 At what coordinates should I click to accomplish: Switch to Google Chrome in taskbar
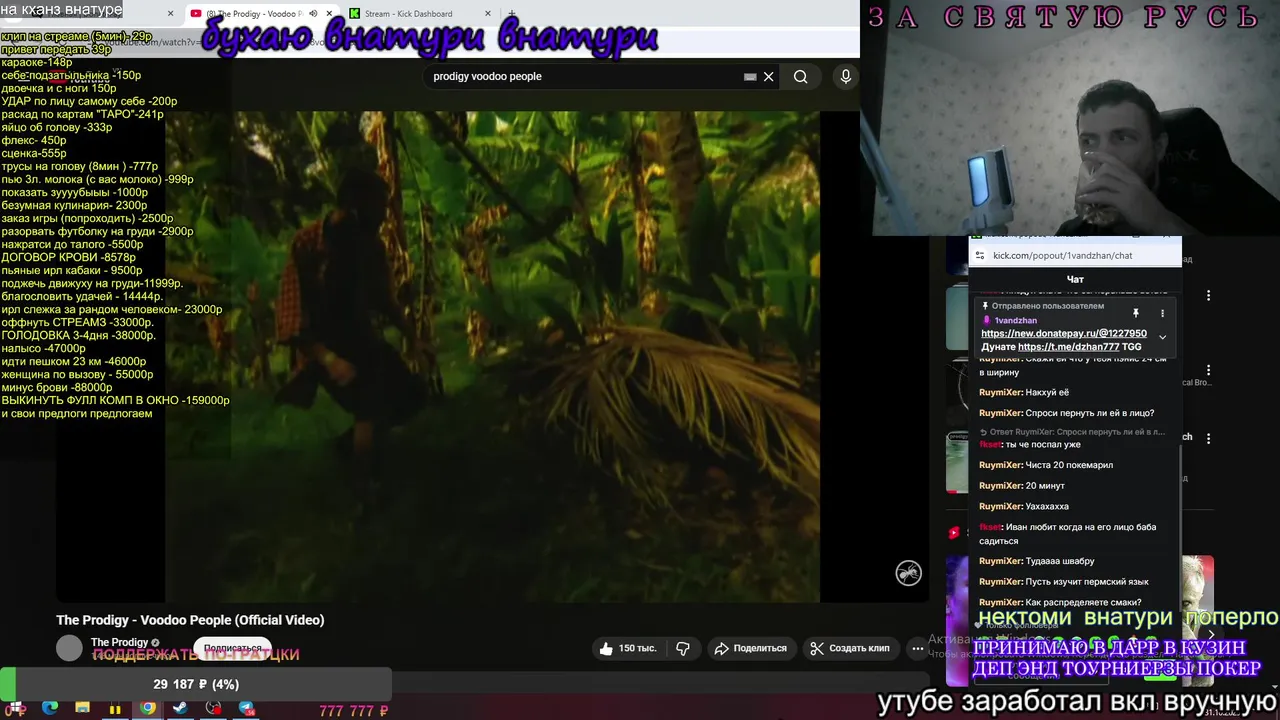(x=148, y=709)
